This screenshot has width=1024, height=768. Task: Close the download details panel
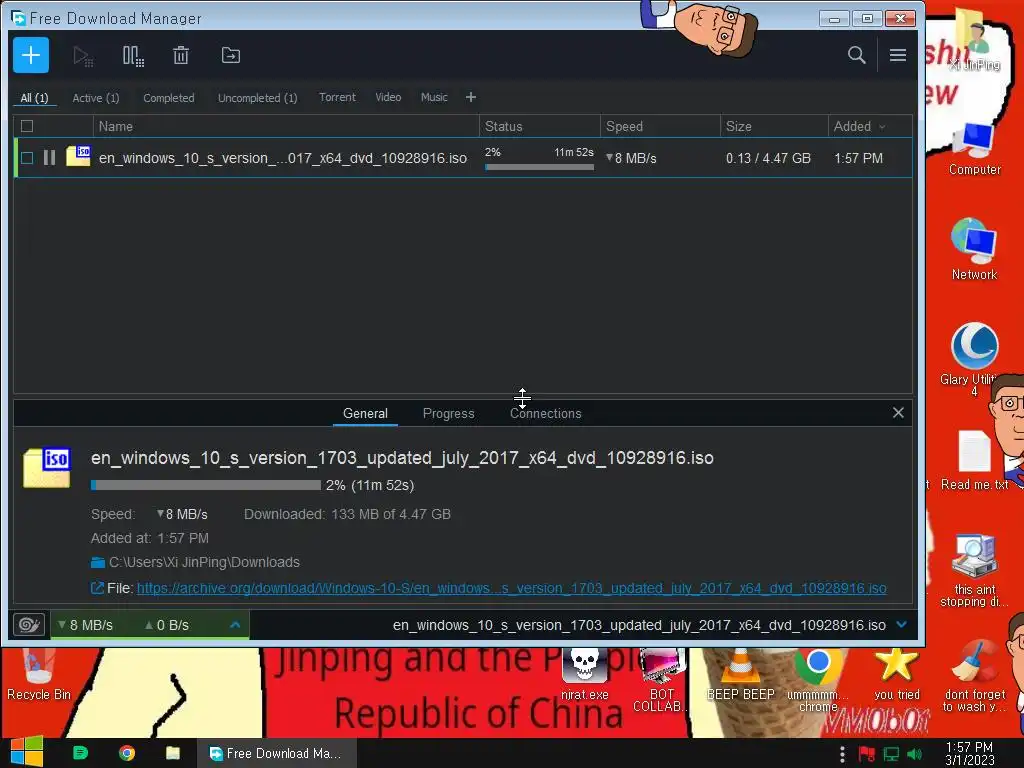(898, 413)
